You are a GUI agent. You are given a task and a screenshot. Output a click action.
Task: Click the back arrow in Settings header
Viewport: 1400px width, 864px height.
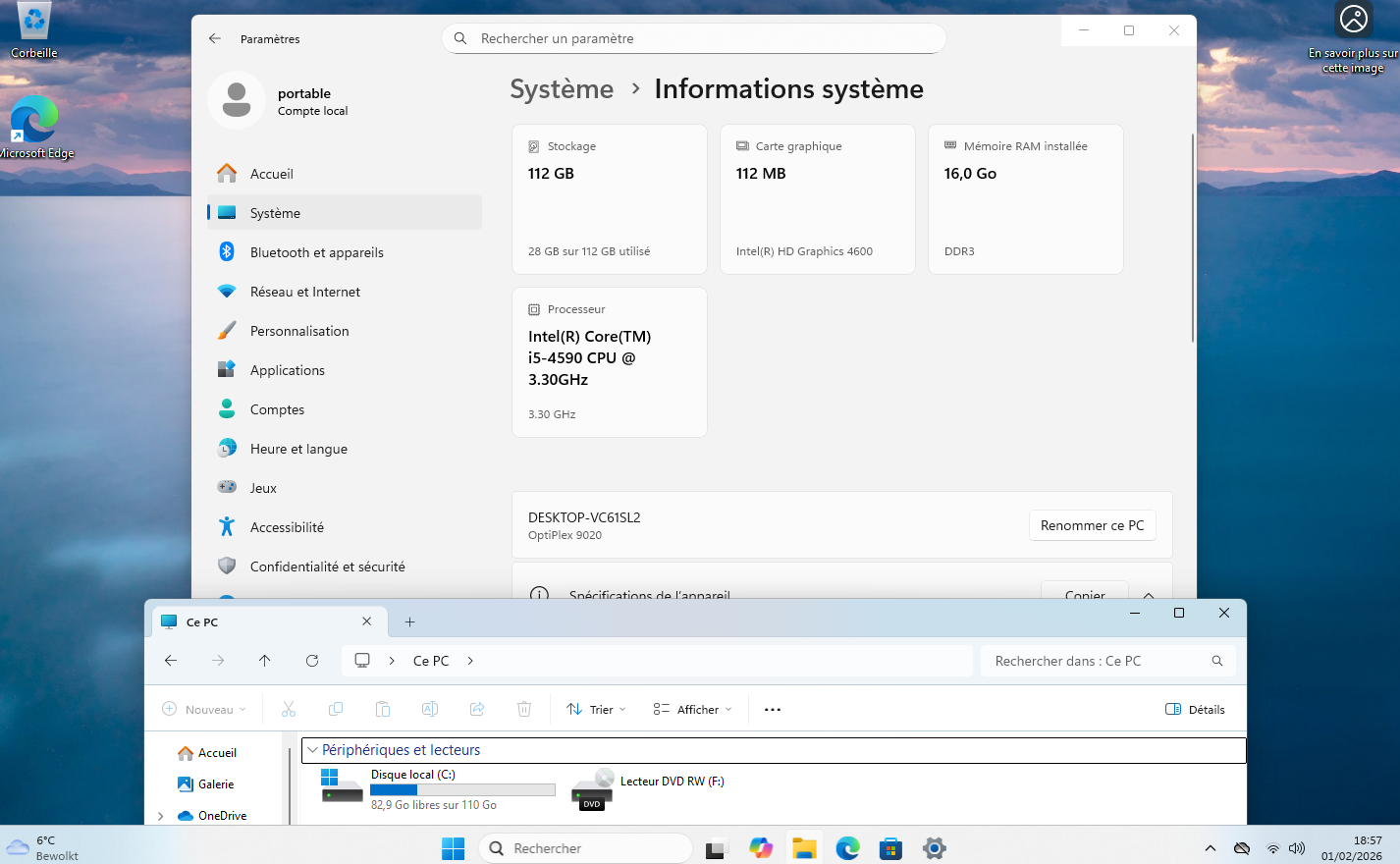[x=215, y=38]
